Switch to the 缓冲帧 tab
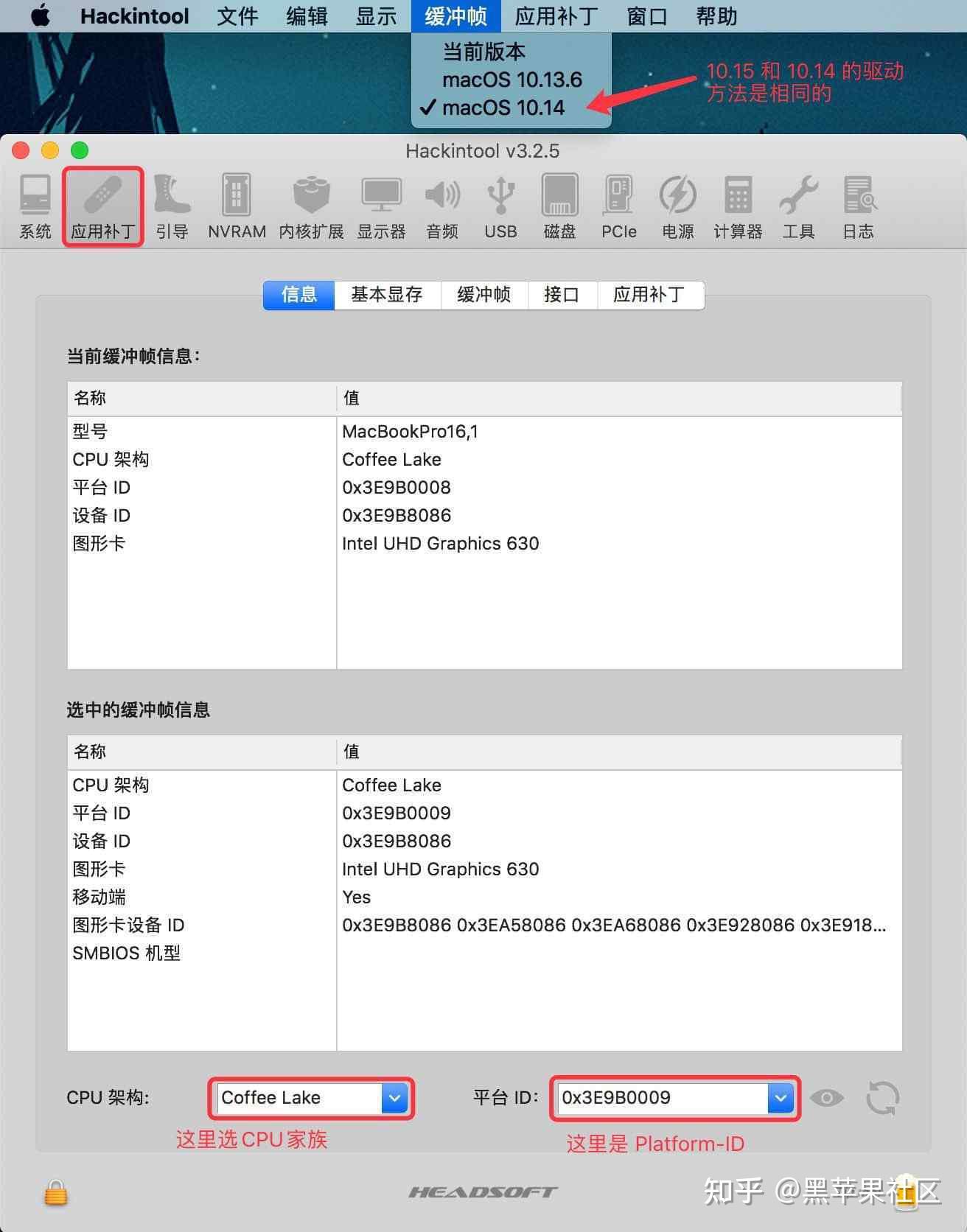This screenshot has height=1232, width=967. [x=484, y=295]
